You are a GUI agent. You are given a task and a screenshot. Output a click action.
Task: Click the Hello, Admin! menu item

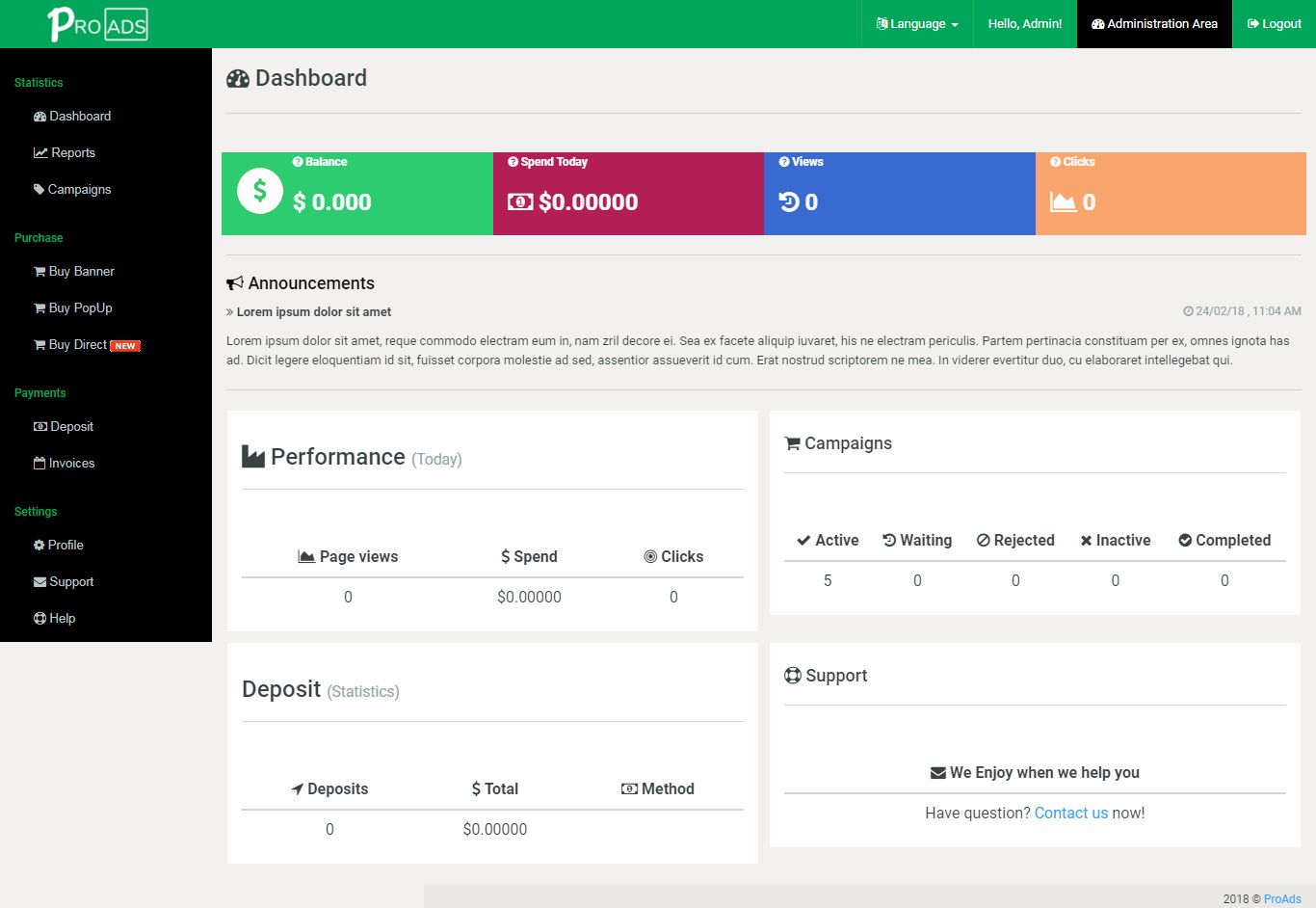click(1025, 24)
